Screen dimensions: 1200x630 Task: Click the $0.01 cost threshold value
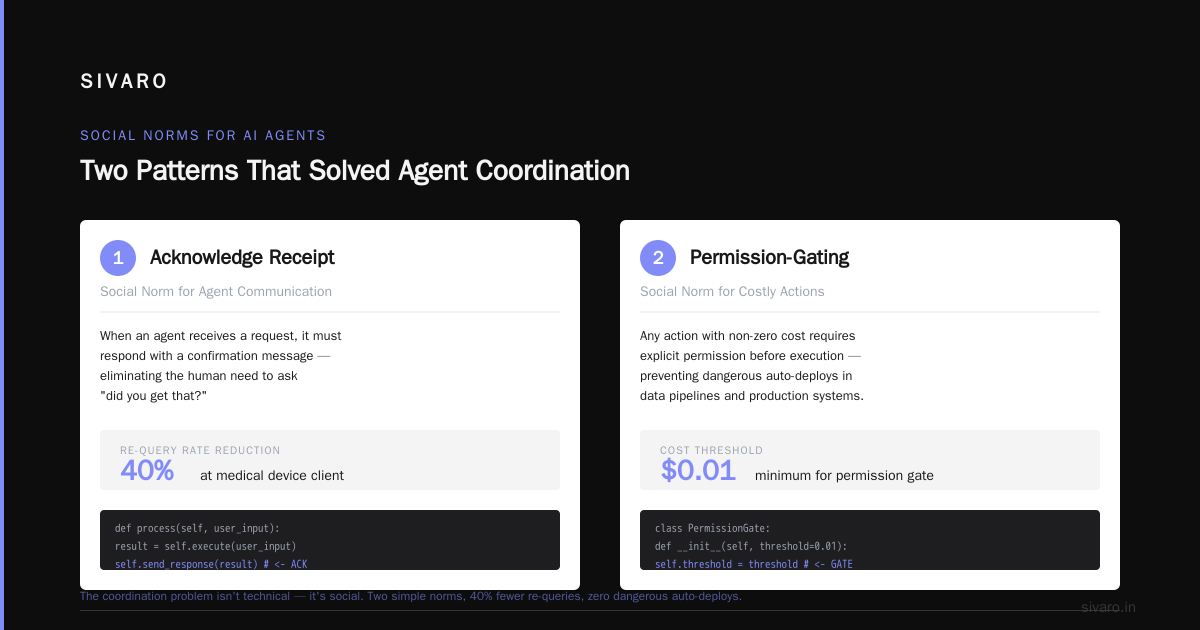click(698, 471)
